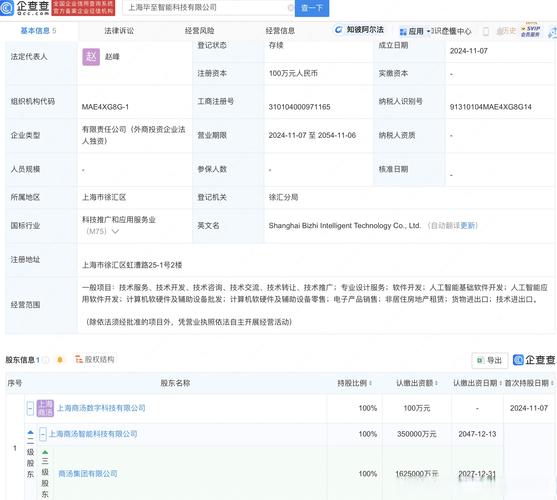Click the 350000万元 capital cell
557x500 pixels.
tap(417, 434)
